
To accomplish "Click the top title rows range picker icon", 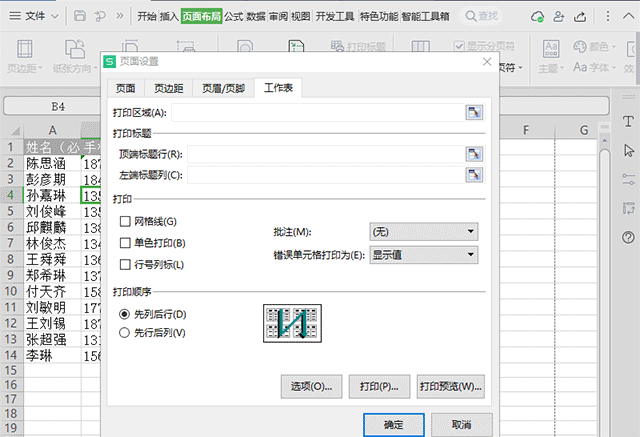I will (474, 154).
